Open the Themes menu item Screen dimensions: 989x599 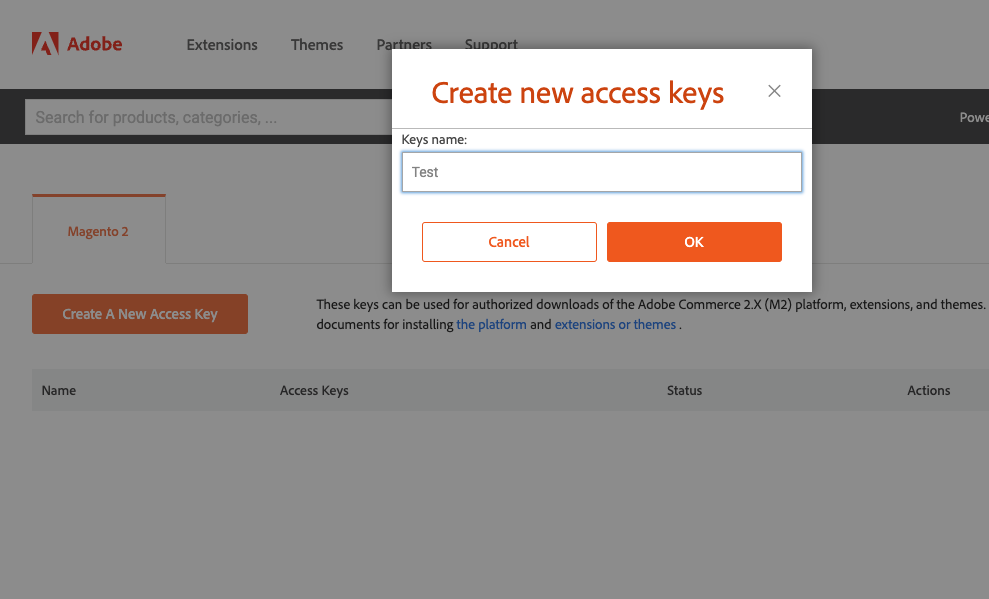click(317, 45)
